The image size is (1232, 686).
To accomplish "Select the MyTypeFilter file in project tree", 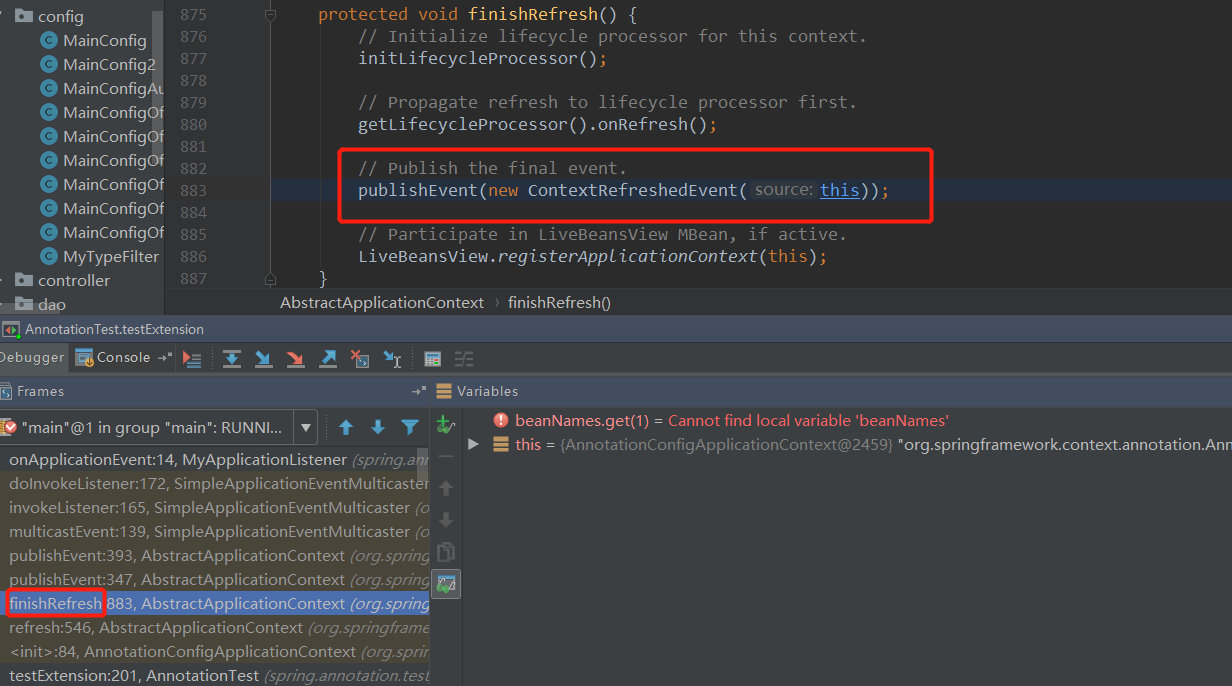I will [110, 257].
